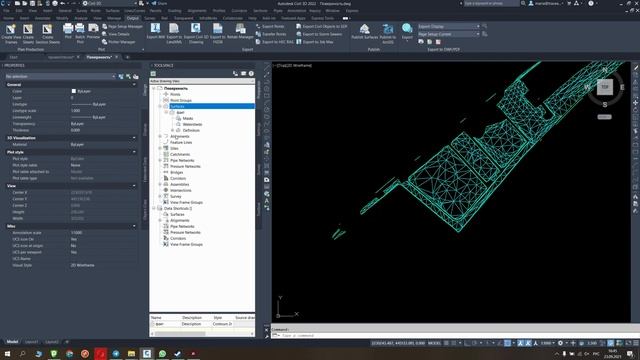Collapse the View properties section
640x360 pixels.
tap(134, 186)
